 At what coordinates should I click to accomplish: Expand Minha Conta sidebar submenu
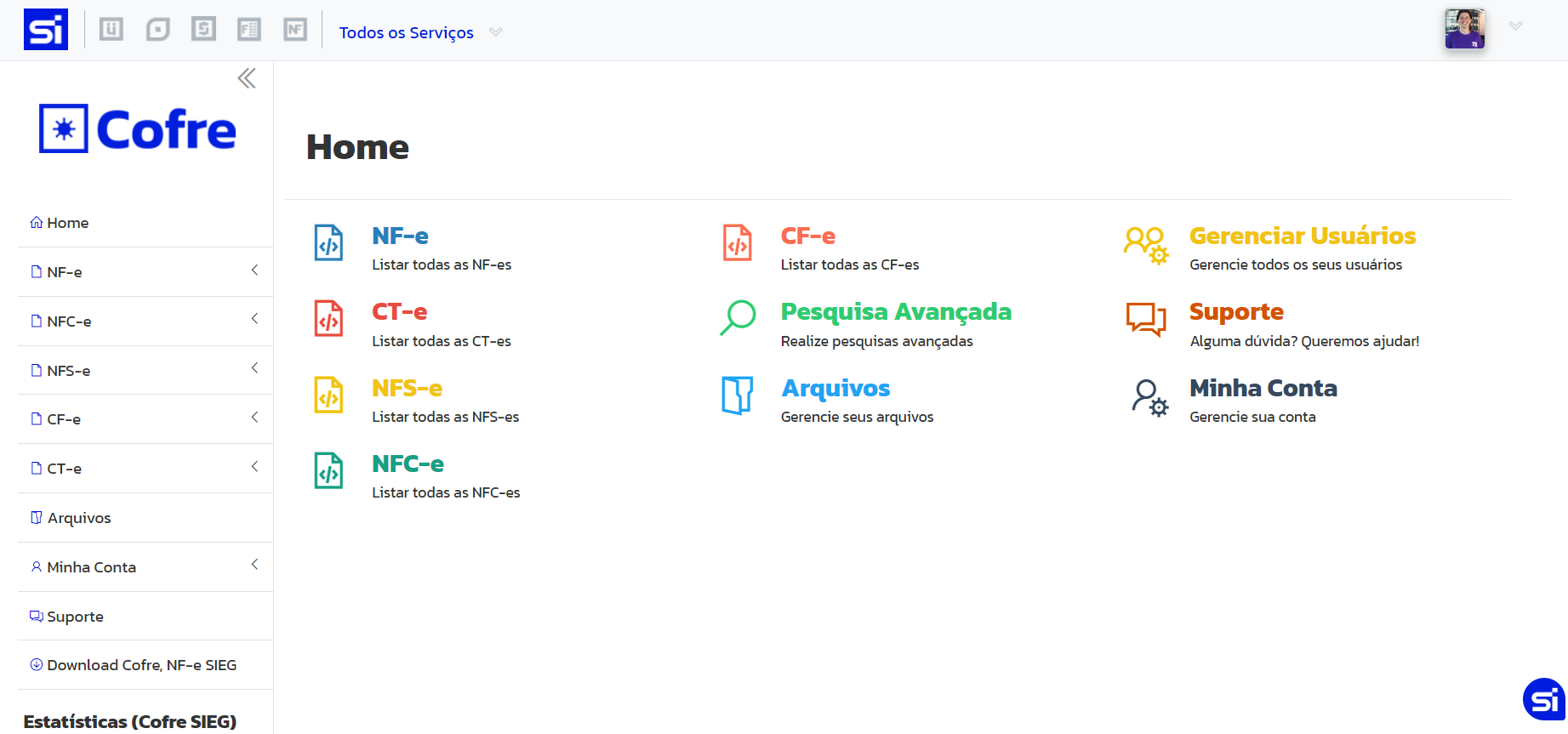click(x=254, y=565)
